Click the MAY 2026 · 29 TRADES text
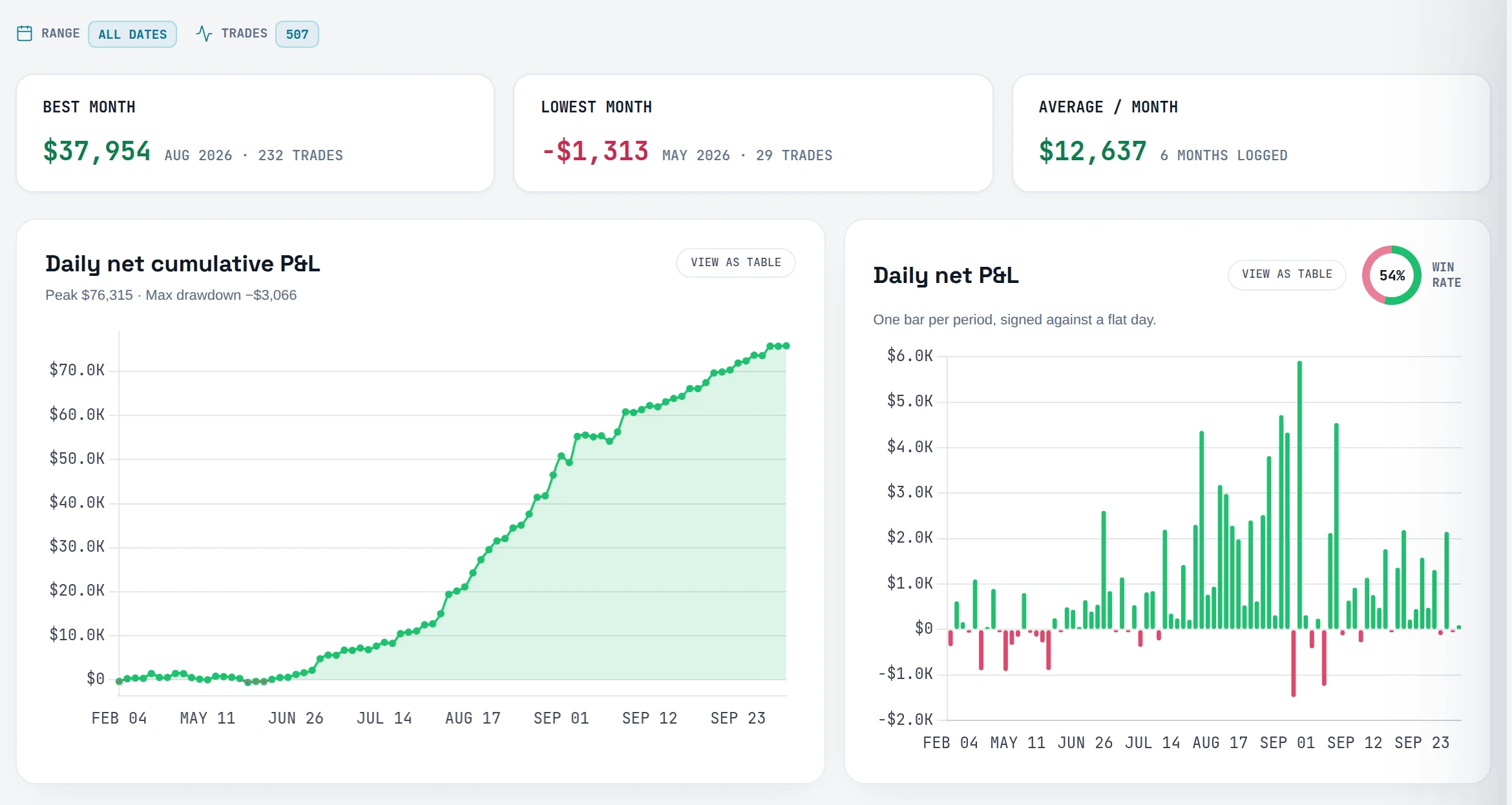 [x=748, y=156]
